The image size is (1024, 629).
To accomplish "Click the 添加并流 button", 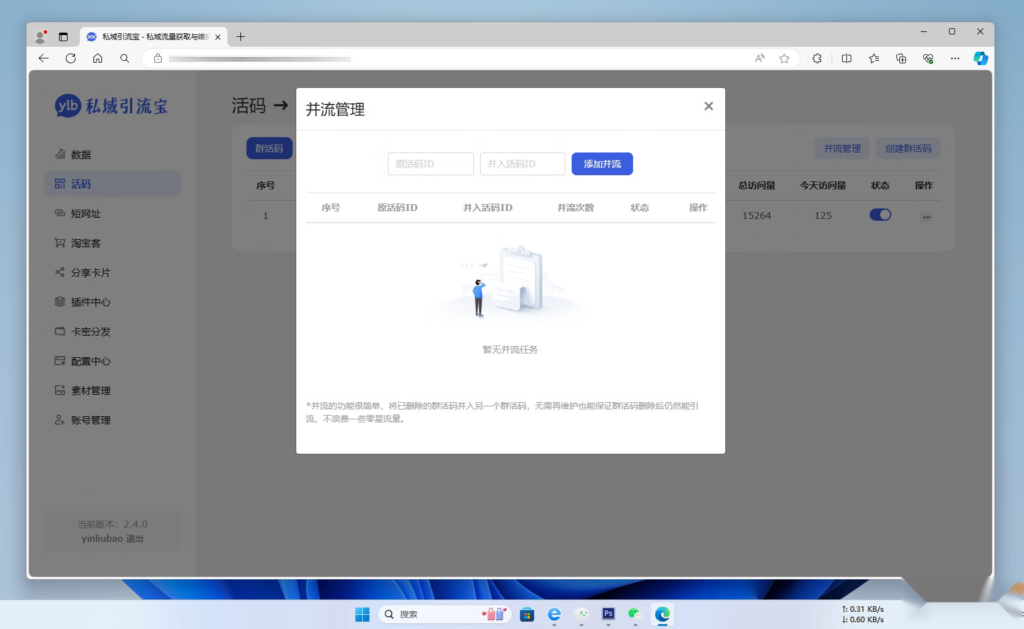I will click(x=601, y=163).
